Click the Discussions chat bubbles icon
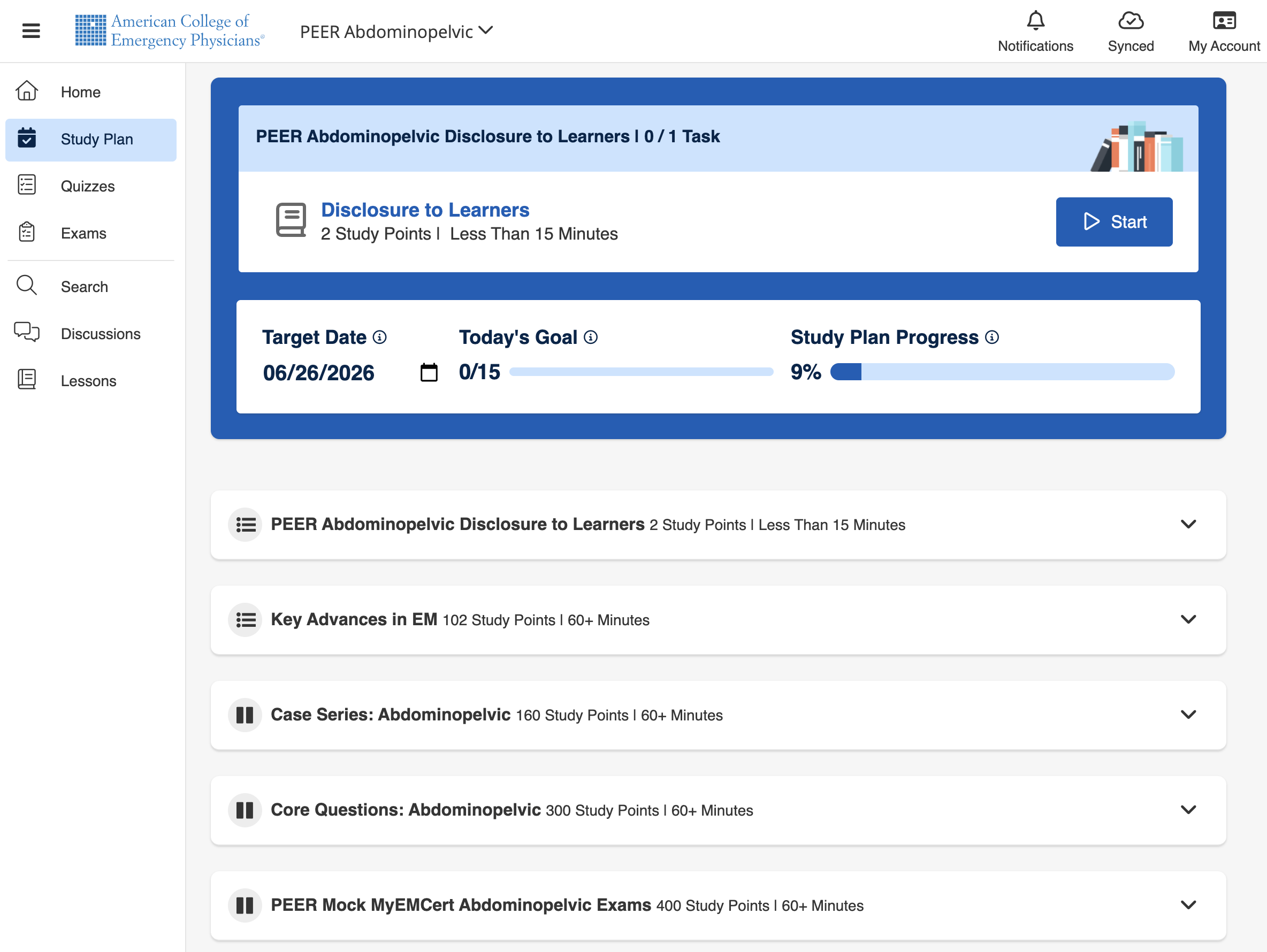 click(27, 332)
